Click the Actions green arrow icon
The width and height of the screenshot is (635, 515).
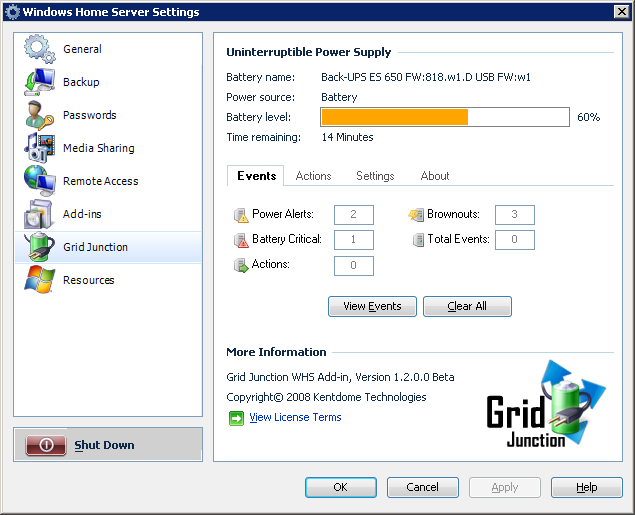pyautogui.click(x=241, y=266)
